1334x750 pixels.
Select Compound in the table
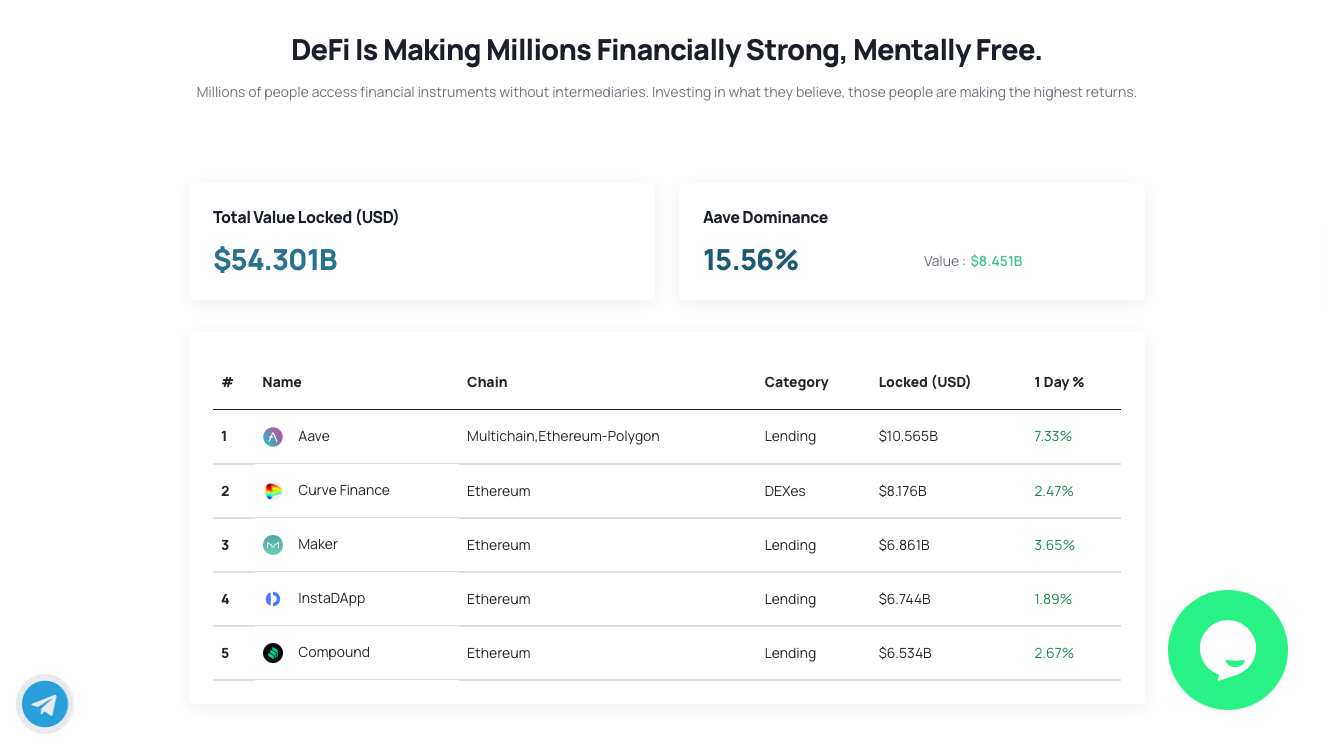tap(334, 652)
